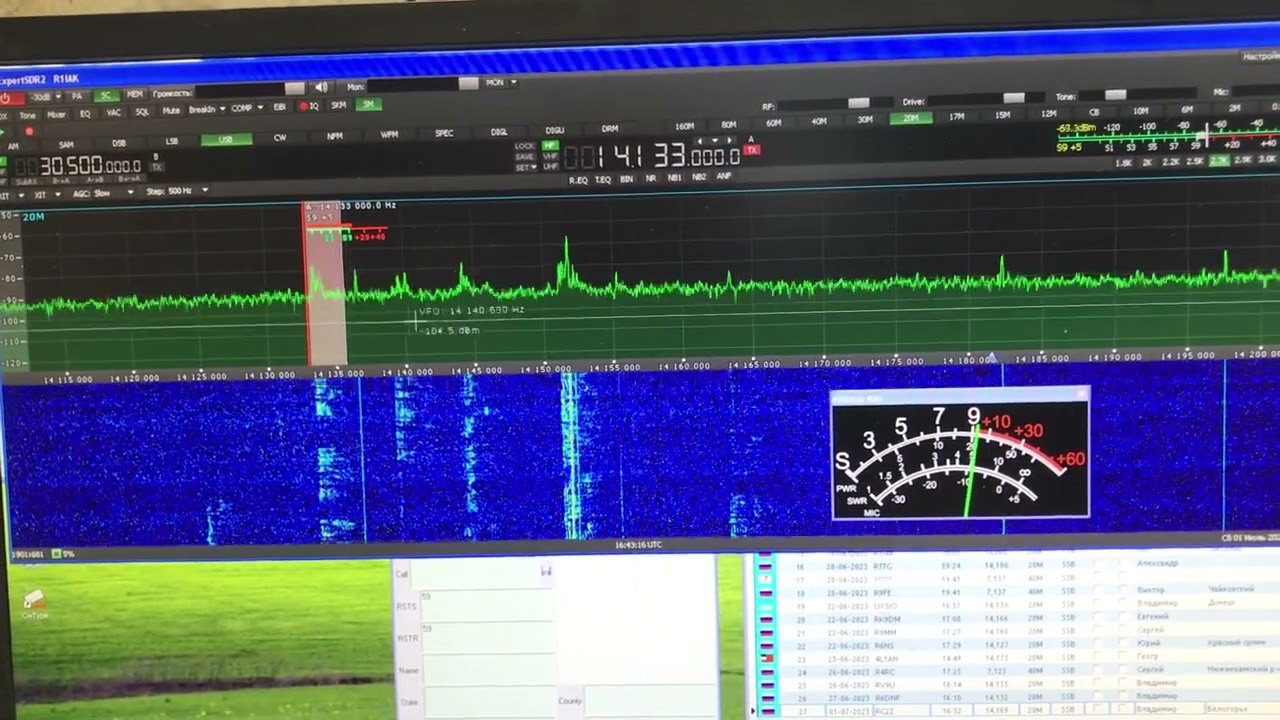Click the CnType desktop icon
The image size is (1280, 720).
coord(35,603)
